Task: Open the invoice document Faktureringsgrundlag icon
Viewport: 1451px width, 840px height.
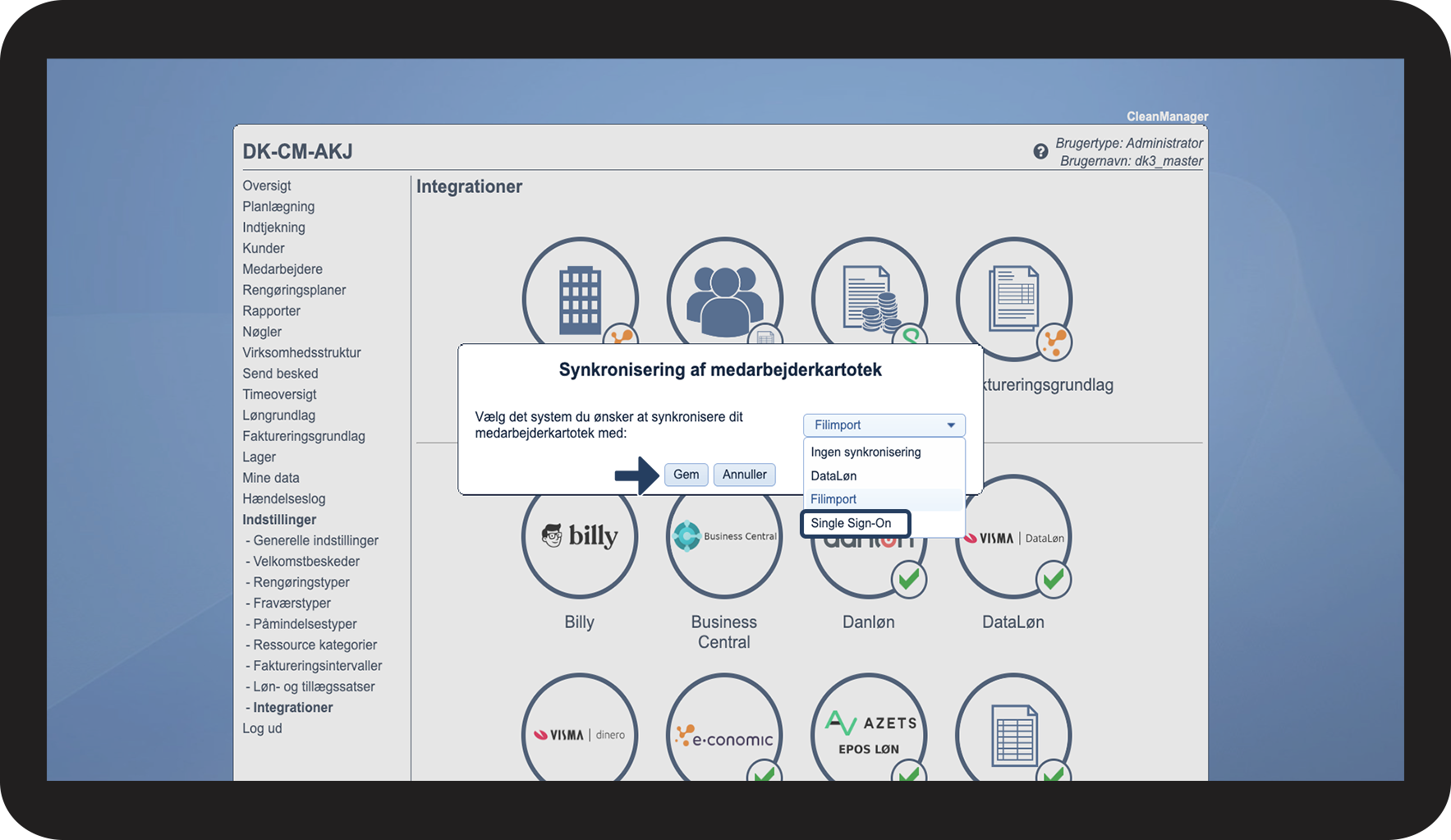Action: click(x=1014, y=299)
